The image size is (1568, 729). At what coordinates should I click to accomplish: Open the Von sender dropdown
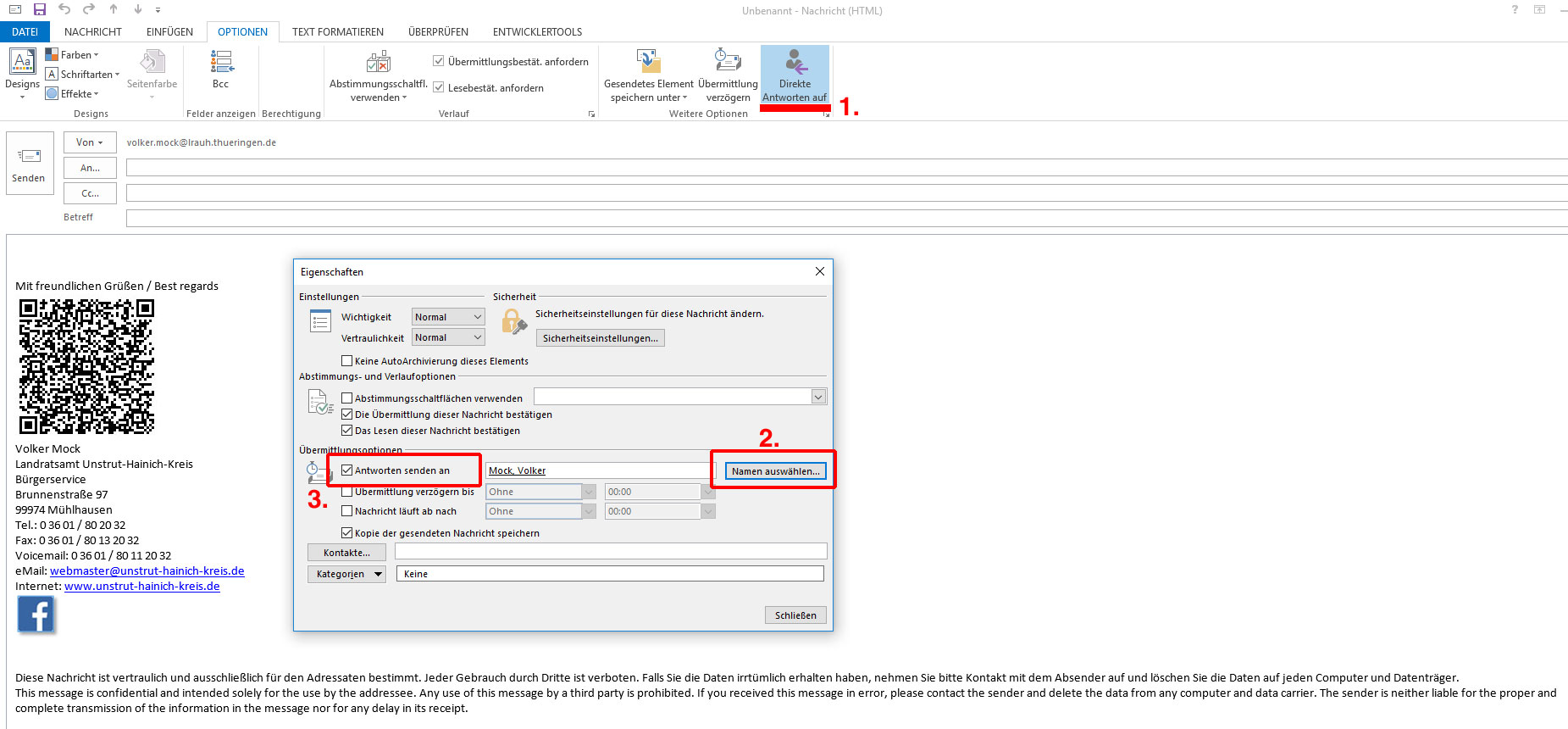pos(90,142)
